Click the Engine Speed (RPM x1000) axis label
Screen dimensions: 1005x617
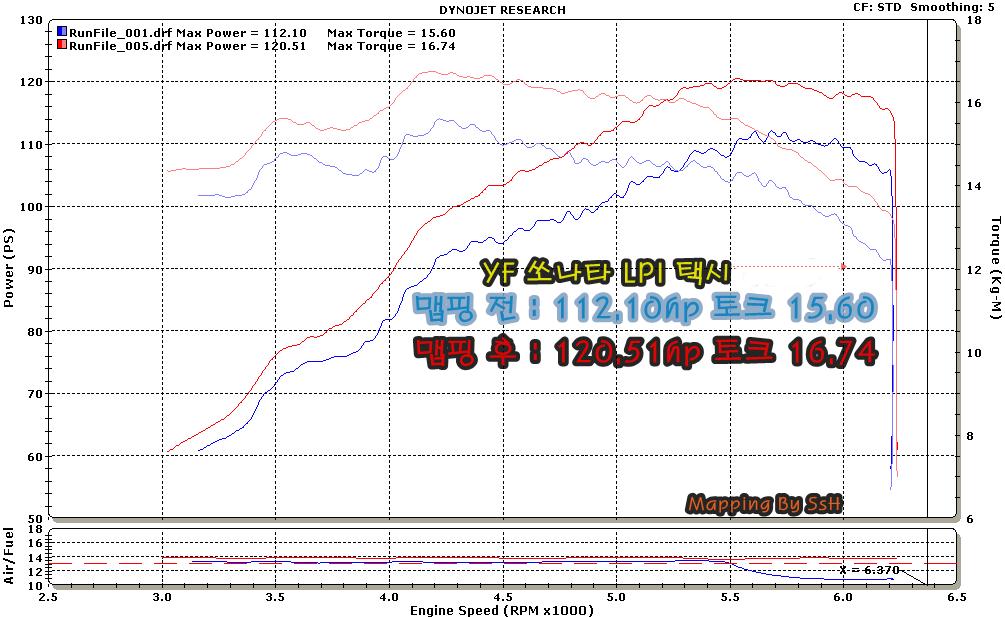(502, 610)
